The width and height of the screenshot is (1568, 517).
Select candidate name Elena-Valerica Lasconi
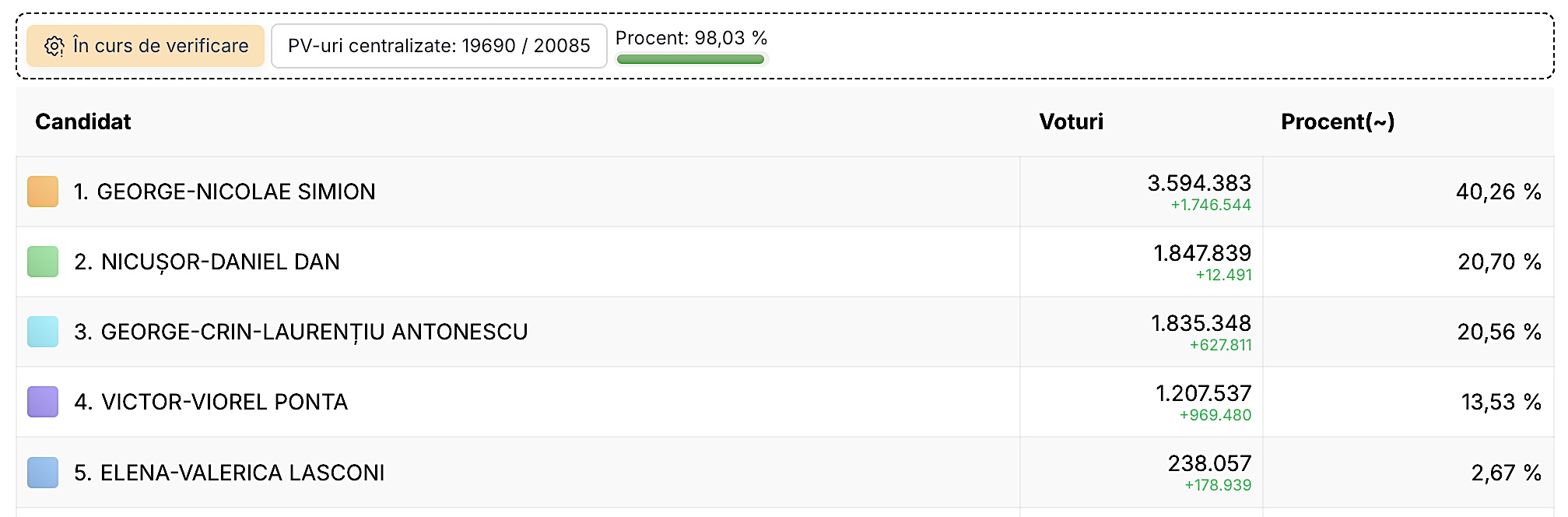[229, 473]
